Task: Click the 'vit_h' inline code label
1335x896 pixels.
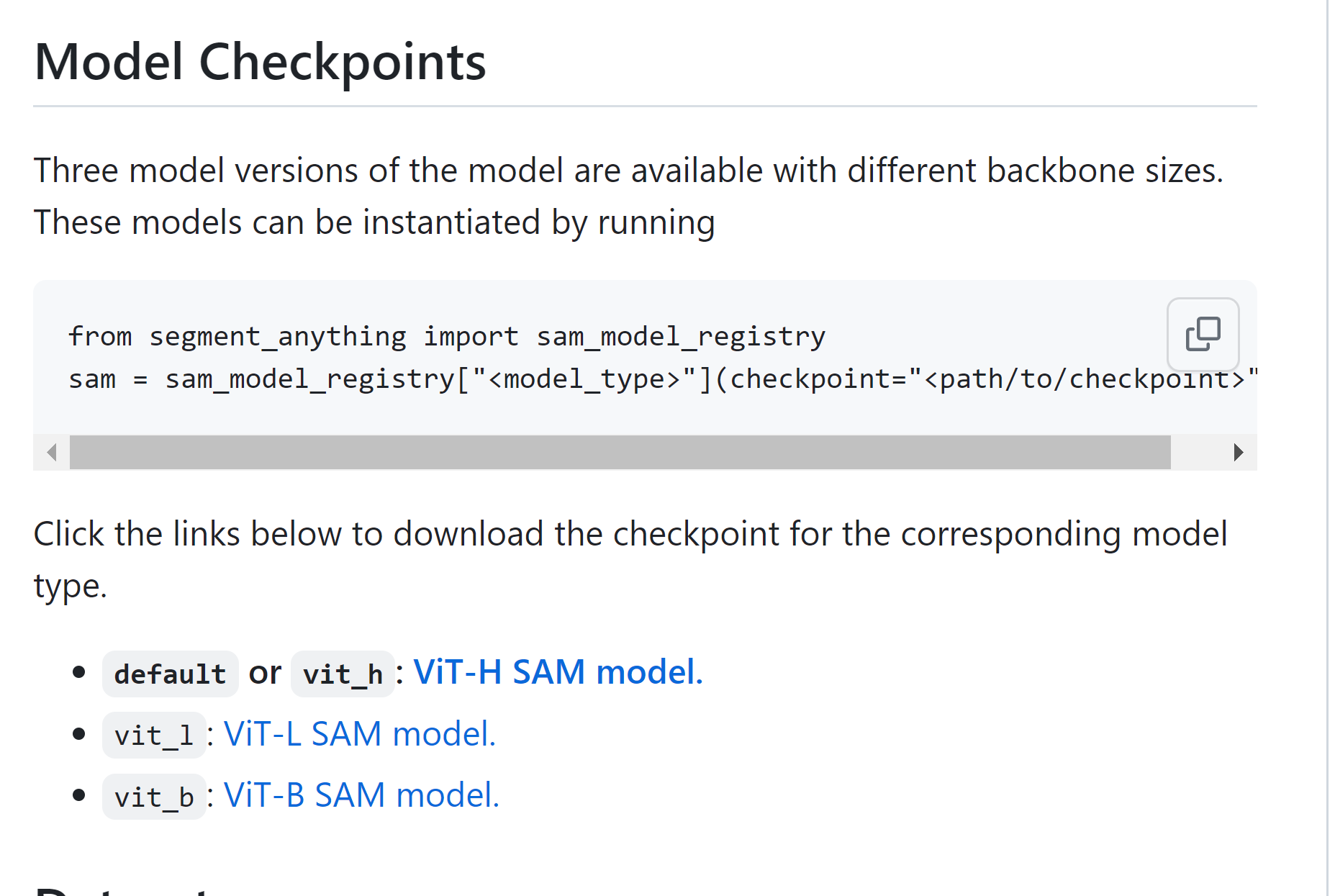Action: coord(343,674)
